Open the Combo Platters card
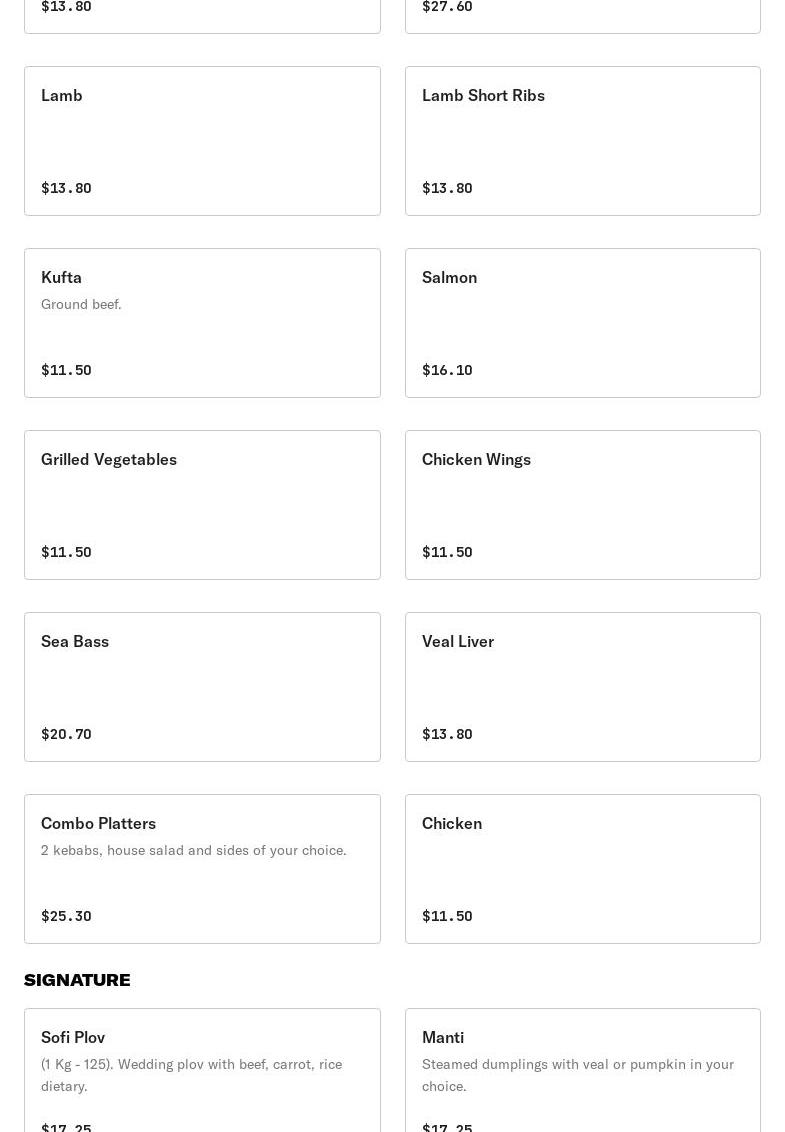 [x=202, y=868]
